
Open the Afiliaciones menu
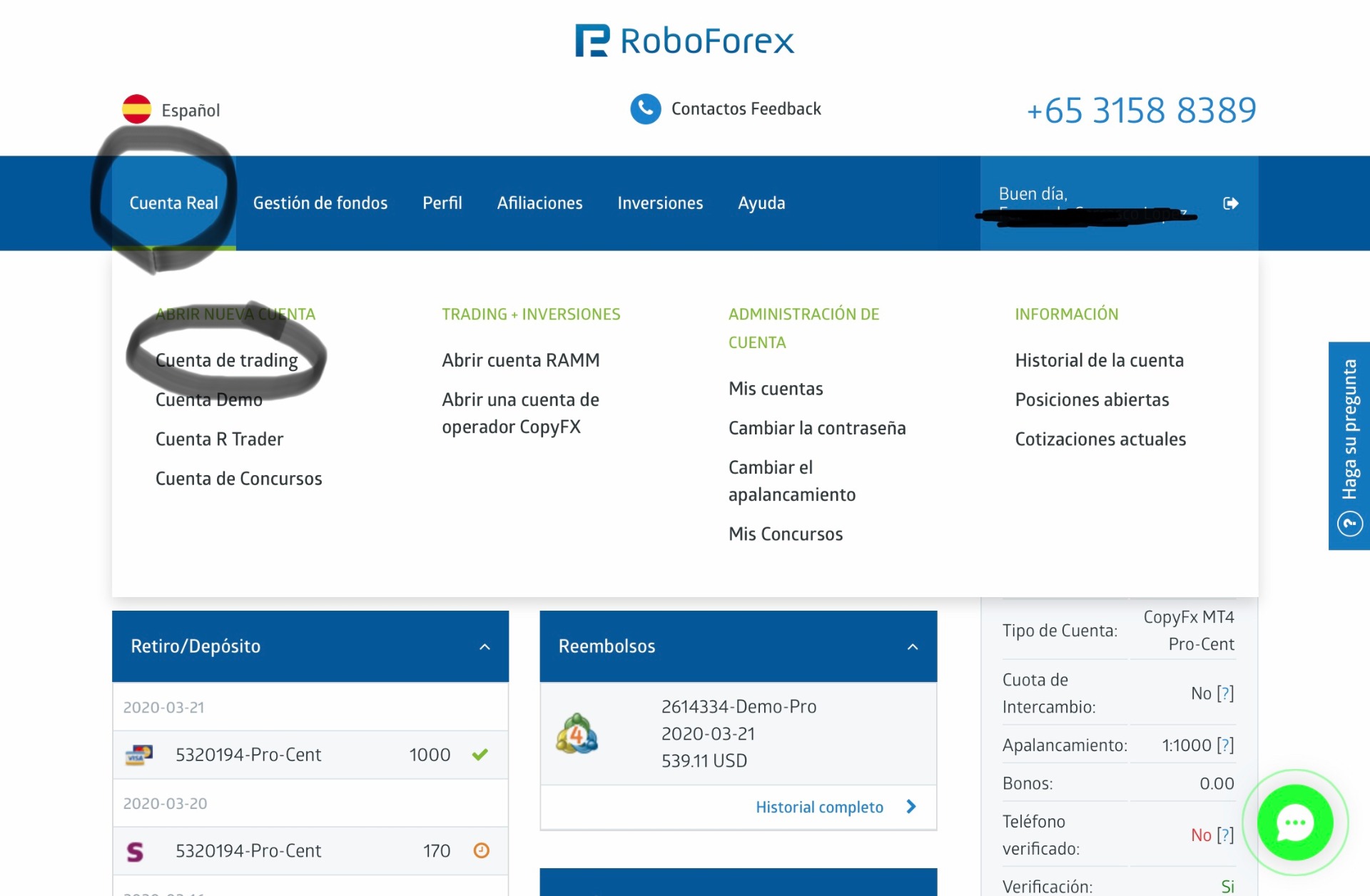point(540,203)
